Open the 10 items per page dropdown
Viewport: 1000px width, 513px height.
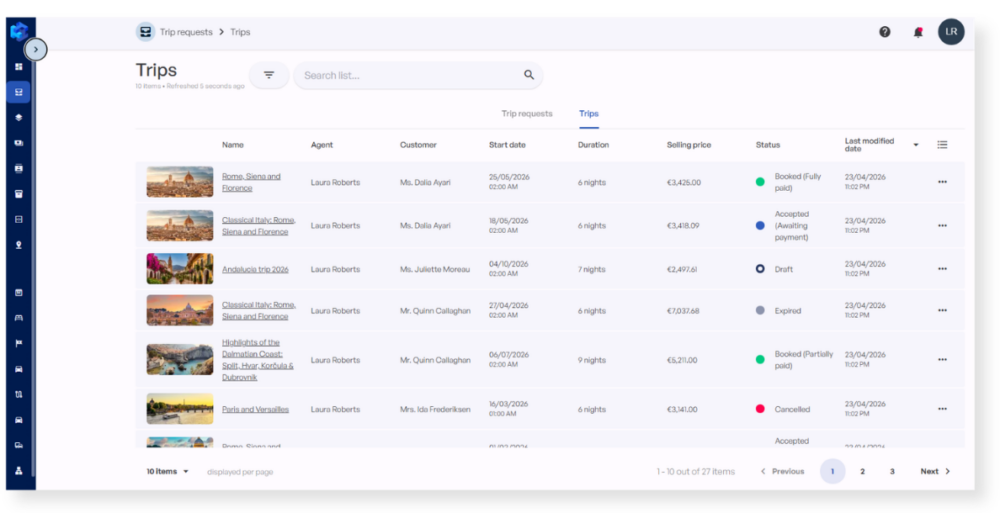168,472
